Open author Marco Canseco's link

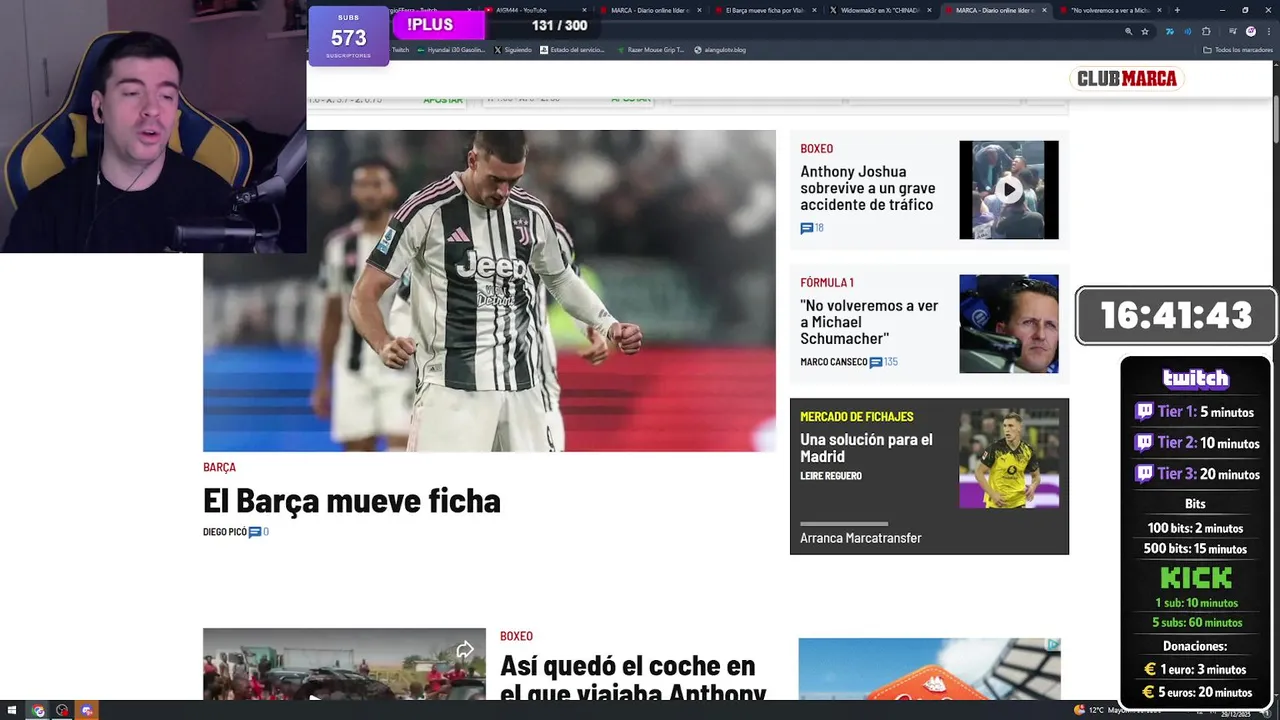coord(834,362)
